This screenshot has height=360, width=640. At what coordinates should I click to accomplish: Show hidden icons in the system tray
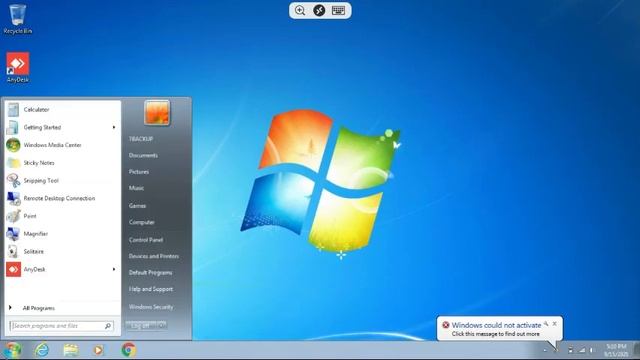click(545, 350)
